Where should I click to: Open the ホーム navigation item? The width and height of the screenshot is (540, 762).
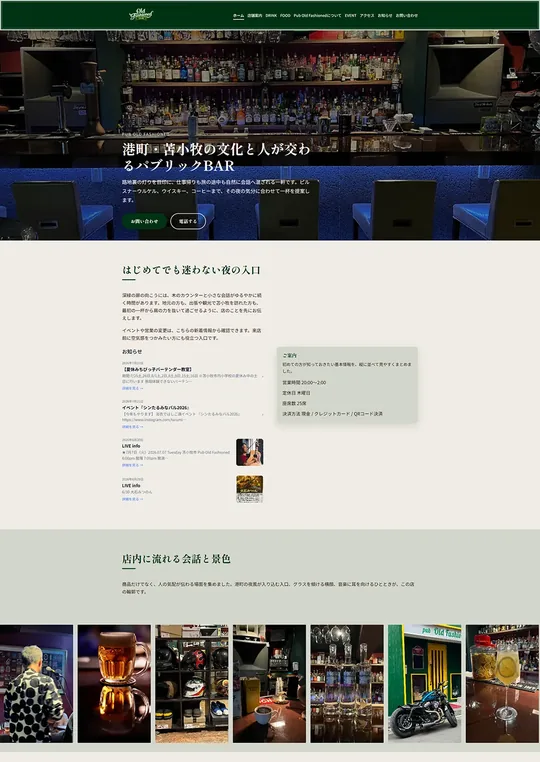[x=238, y=16]
